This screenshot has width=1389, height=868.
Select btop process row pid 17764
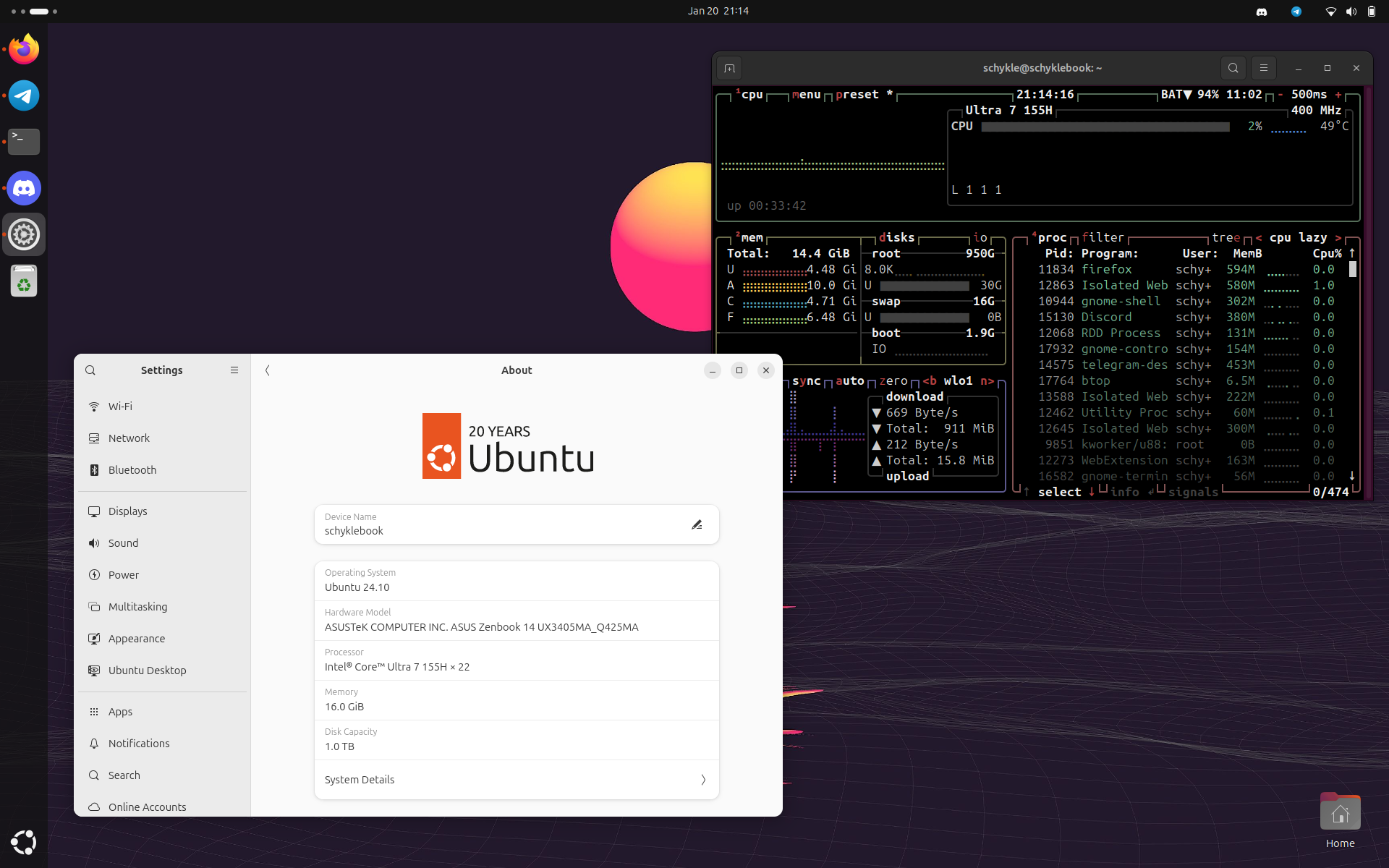point(1186,381)
